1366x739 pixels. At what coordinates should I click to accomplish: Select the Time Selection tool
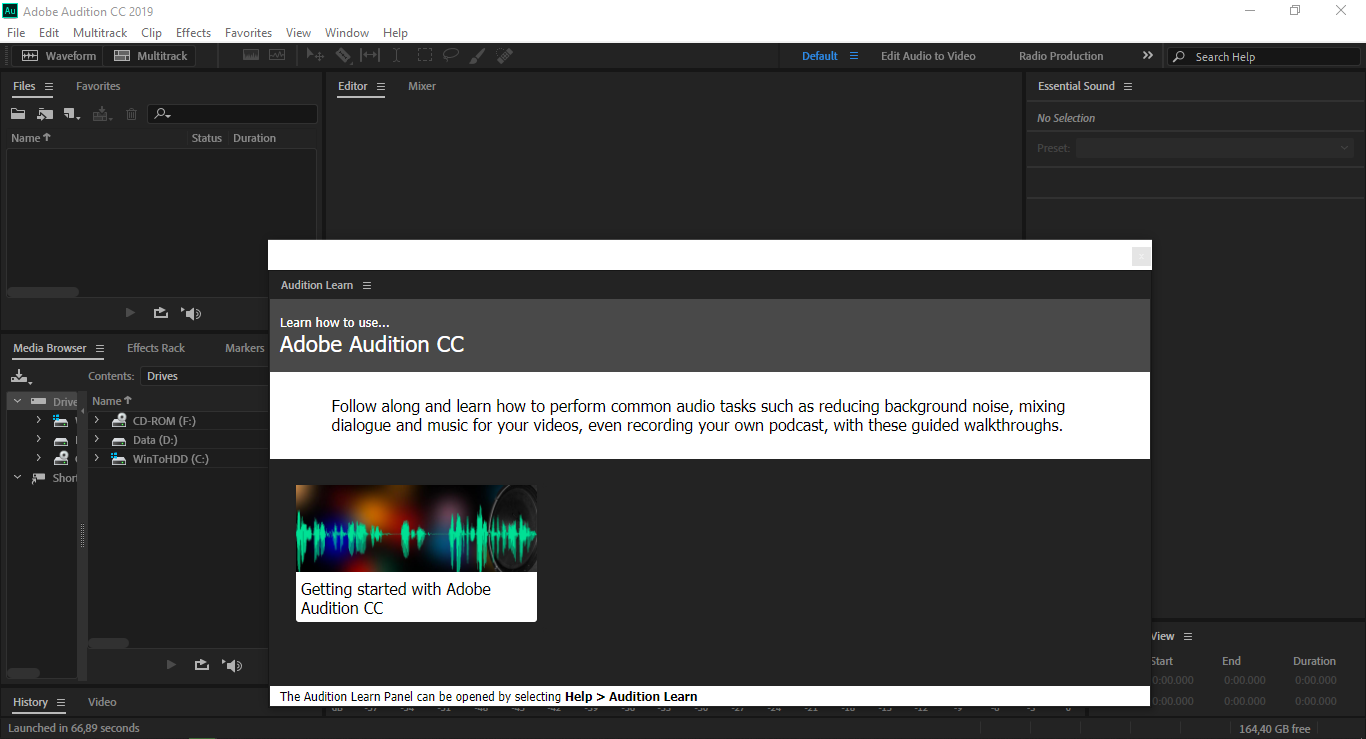click(x=396, y=55)
